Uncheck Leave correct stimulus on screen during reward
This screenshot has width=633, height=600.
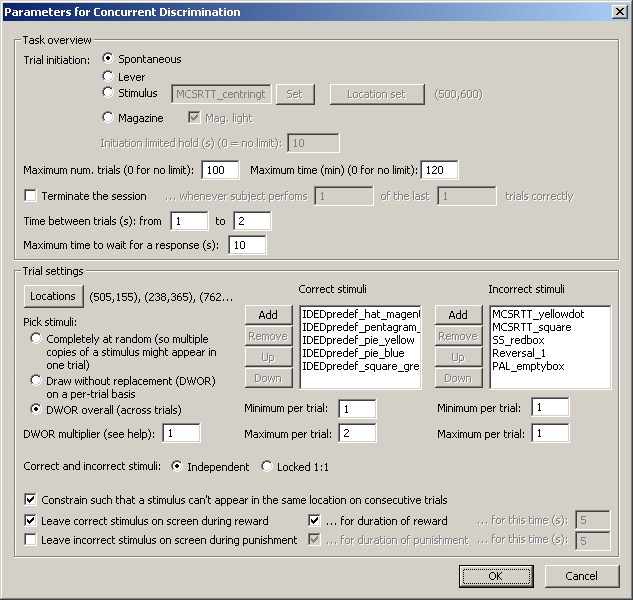(30, 521)
